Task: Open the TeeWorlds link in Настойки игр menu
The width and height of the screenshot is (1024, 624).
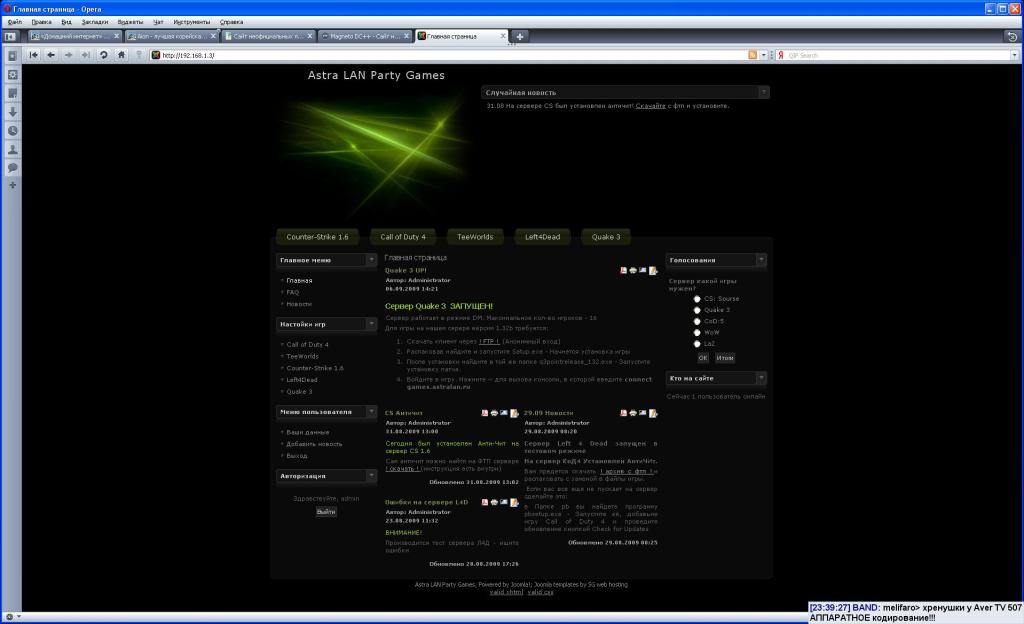Action: pos(302,356)
